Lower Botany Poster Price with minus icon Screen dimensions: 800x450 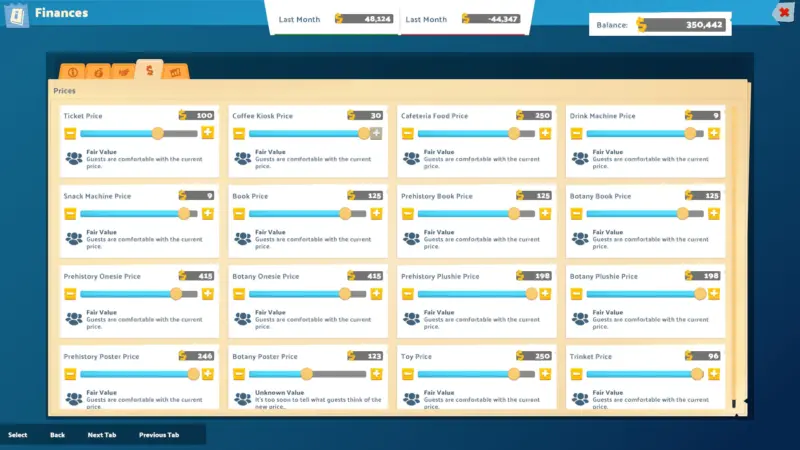(239, 374)
